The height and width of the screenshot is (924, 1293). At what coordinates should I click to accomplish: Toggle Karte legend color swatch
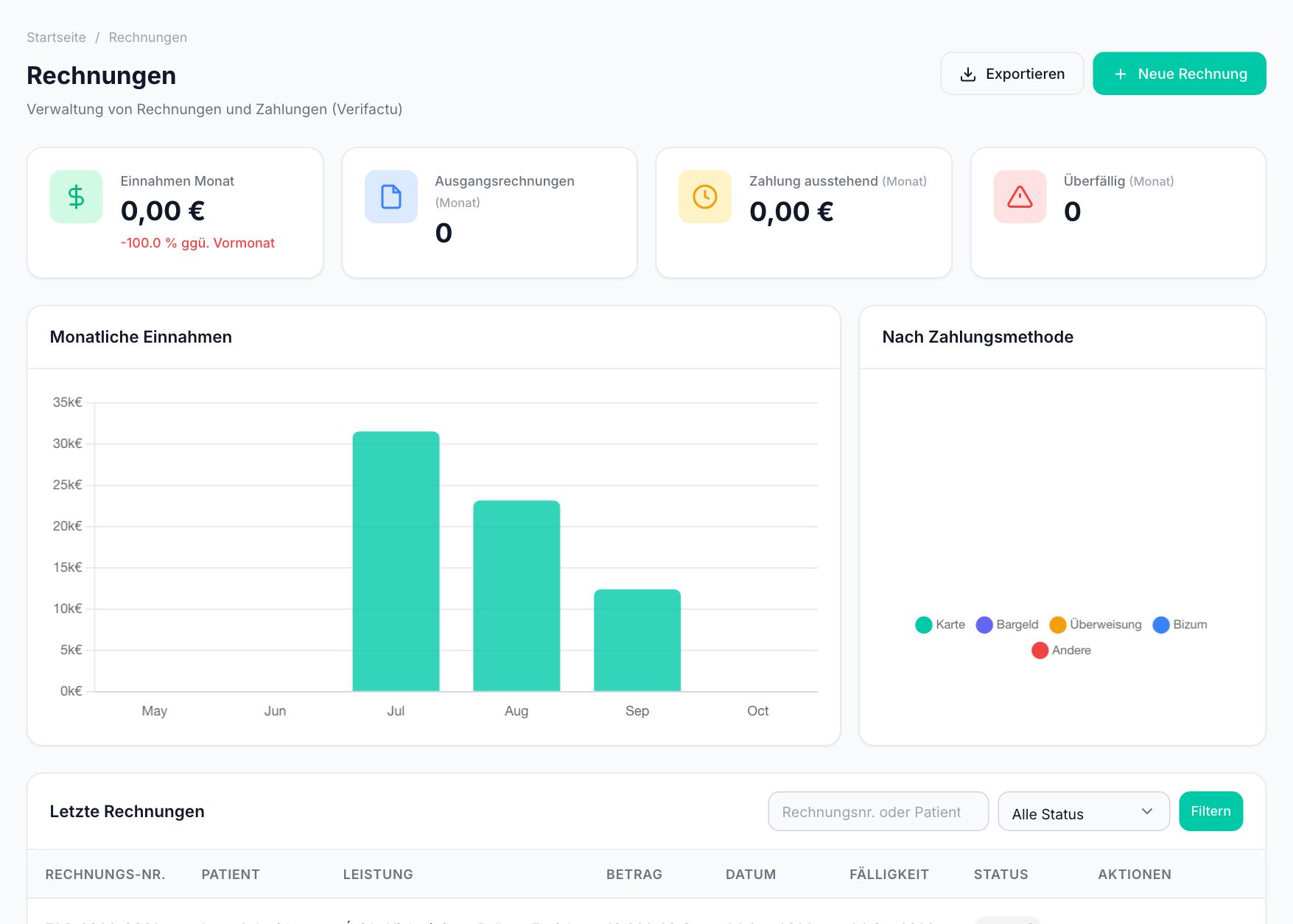(x=924, y=625)
